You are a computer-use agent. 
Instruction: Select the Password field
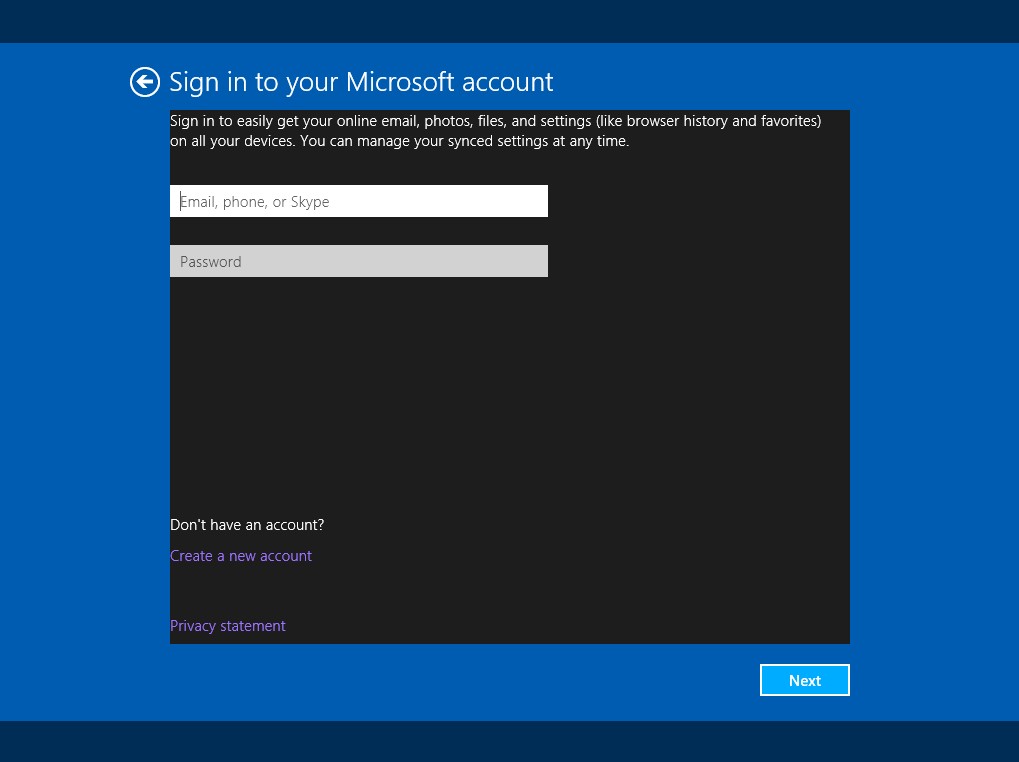click(x=359, y=261)
